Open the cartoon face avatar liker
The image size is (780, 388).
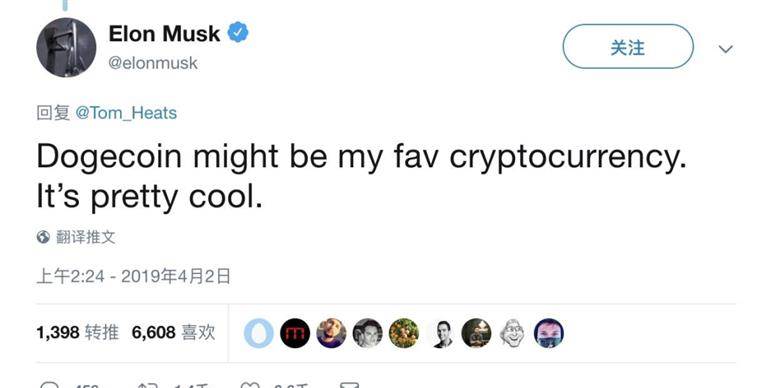512,333
